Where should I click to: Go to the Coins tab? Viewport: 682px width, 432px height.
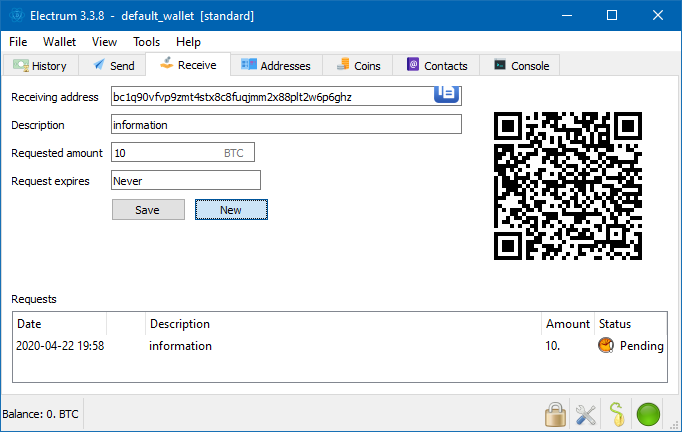(358, 66)
